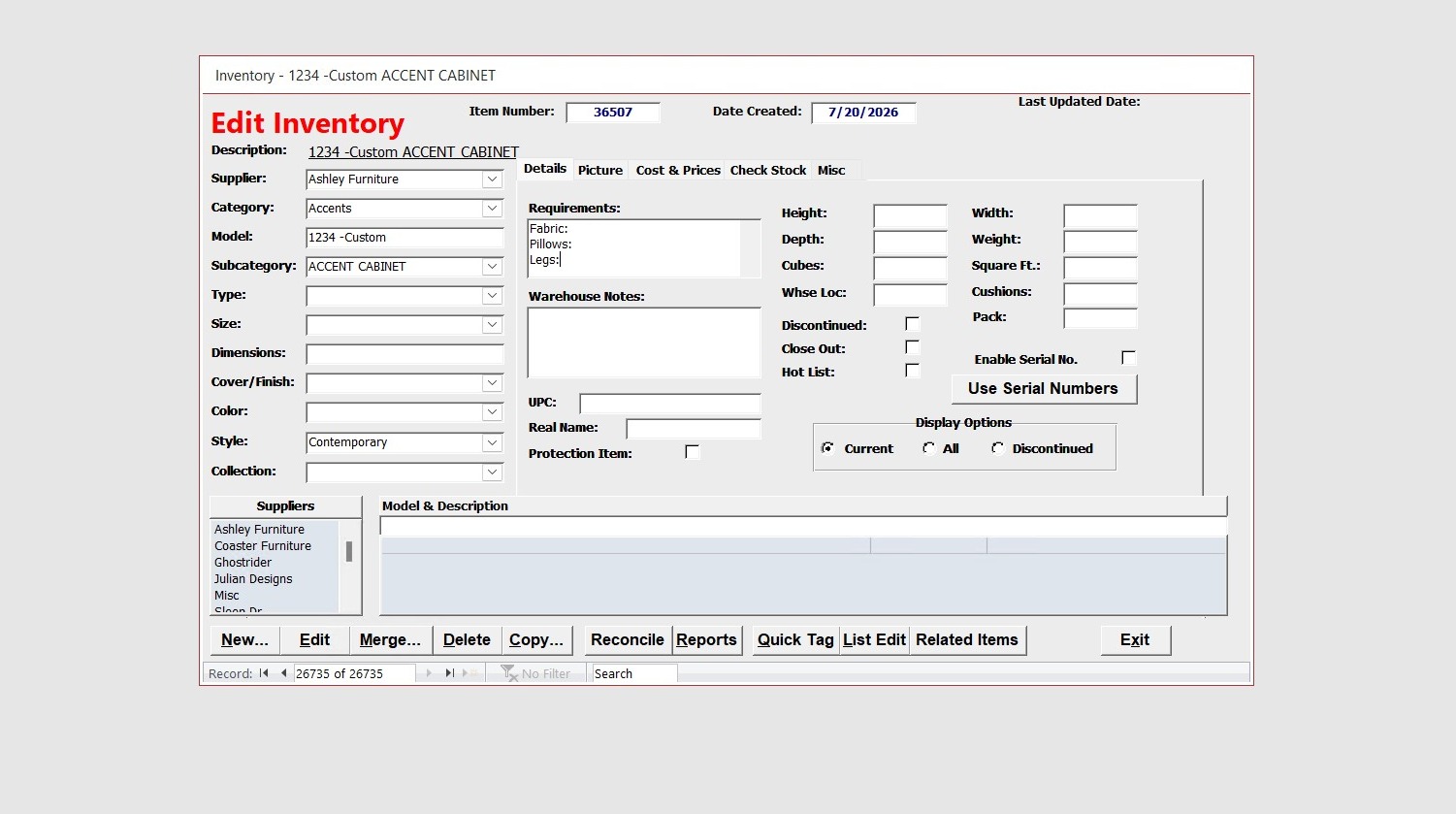
Task: Click the Height input field
Action: 910,215
